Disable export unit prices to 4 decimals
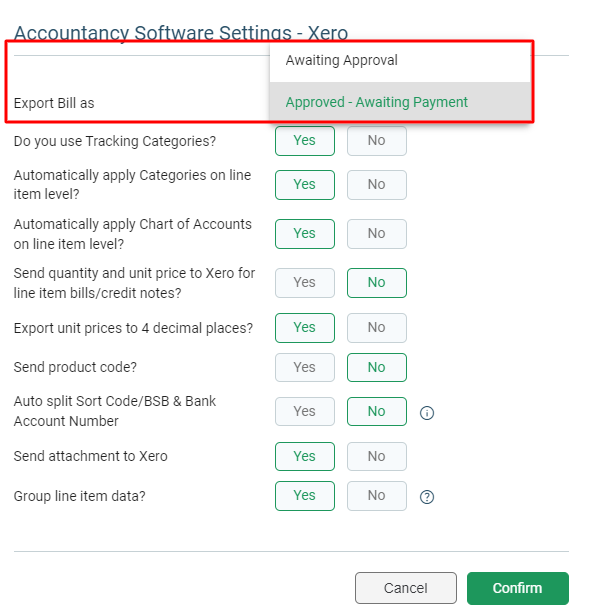602x615 pixels. 376,328
